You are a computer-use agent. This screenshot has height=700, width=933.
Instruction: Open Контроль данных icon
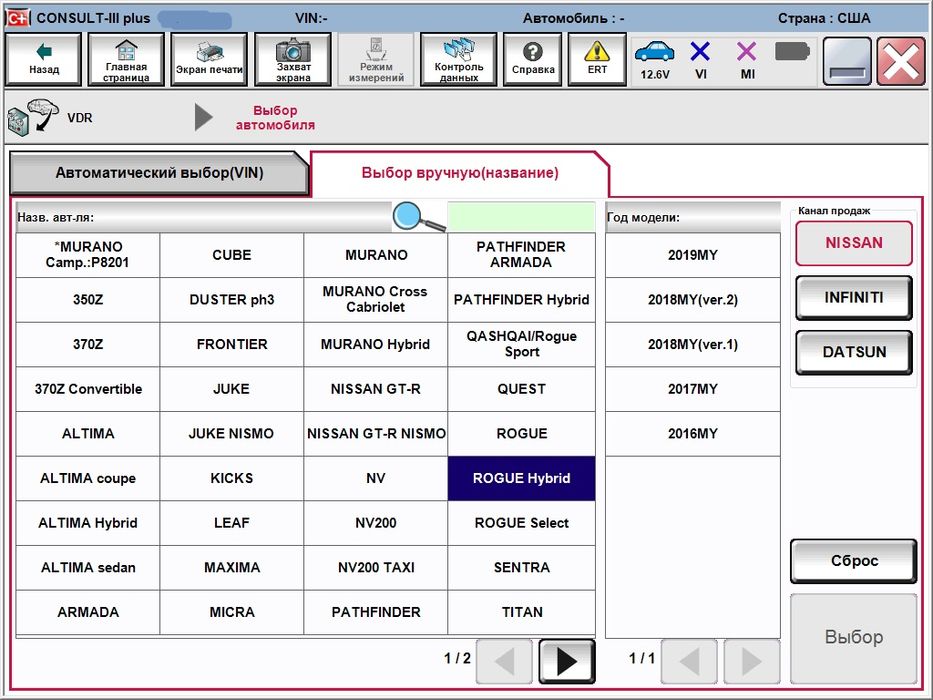coord(459,60)
